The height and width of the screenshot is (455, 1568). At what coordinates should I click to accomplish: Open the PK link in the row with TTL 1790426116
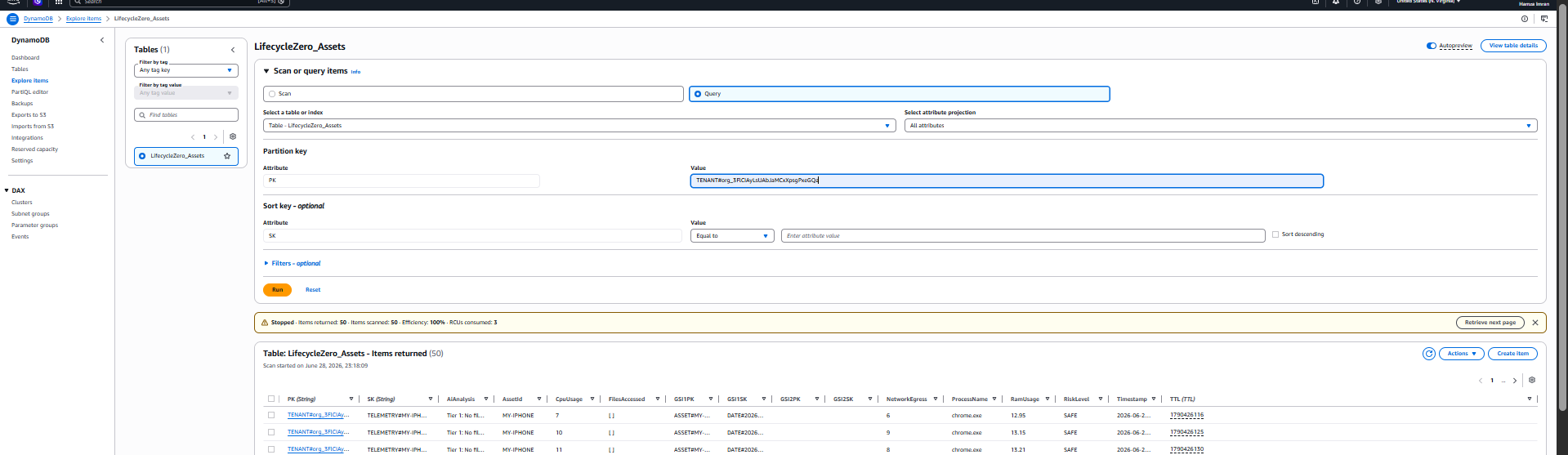[x=318, y=415]
